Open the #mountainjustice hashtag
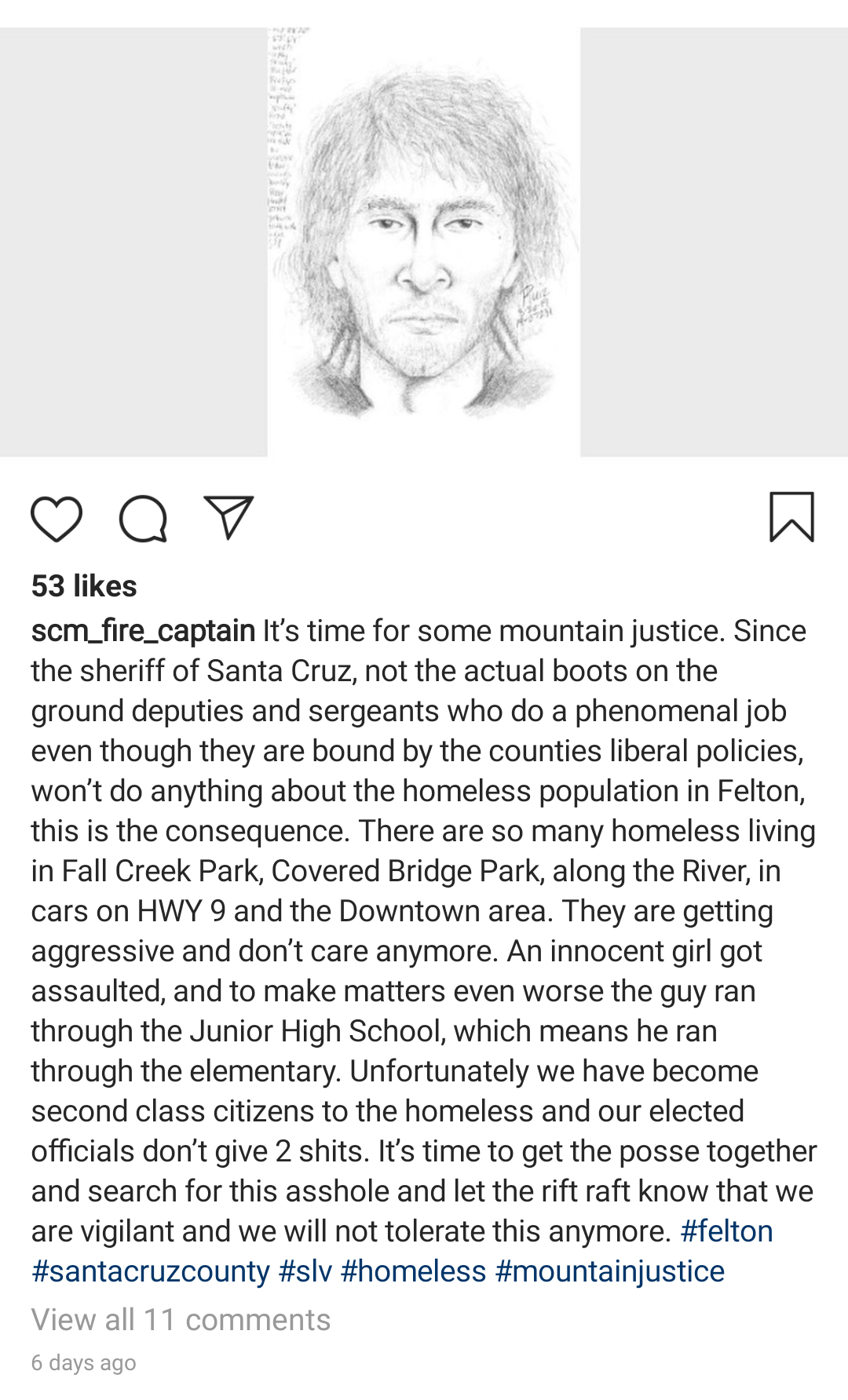This screenshot has width=848, height=1400. point(609,1271)
